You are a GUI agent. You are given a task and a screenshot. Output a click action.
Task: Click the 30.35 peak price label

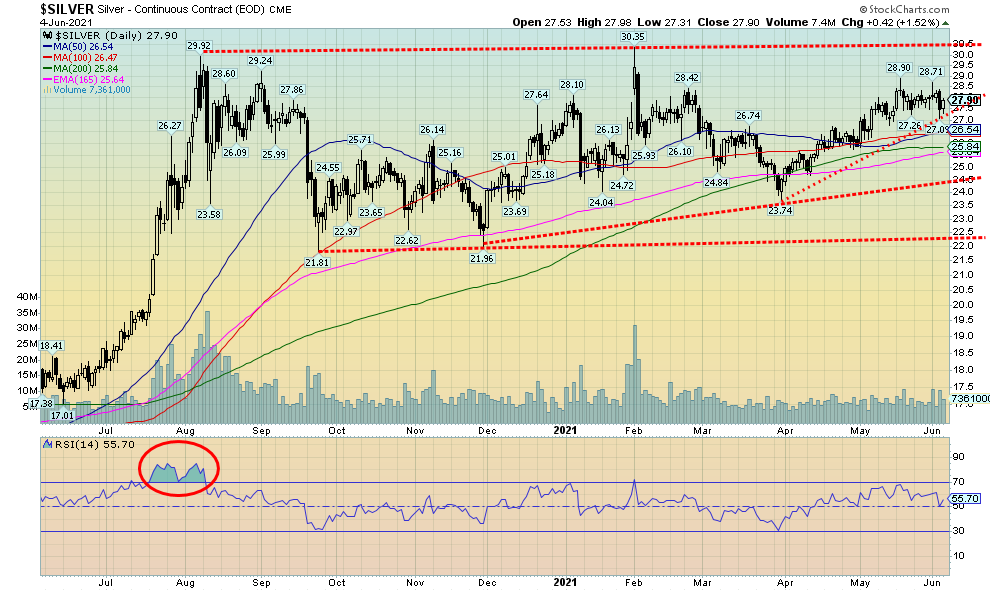(631, 37)
